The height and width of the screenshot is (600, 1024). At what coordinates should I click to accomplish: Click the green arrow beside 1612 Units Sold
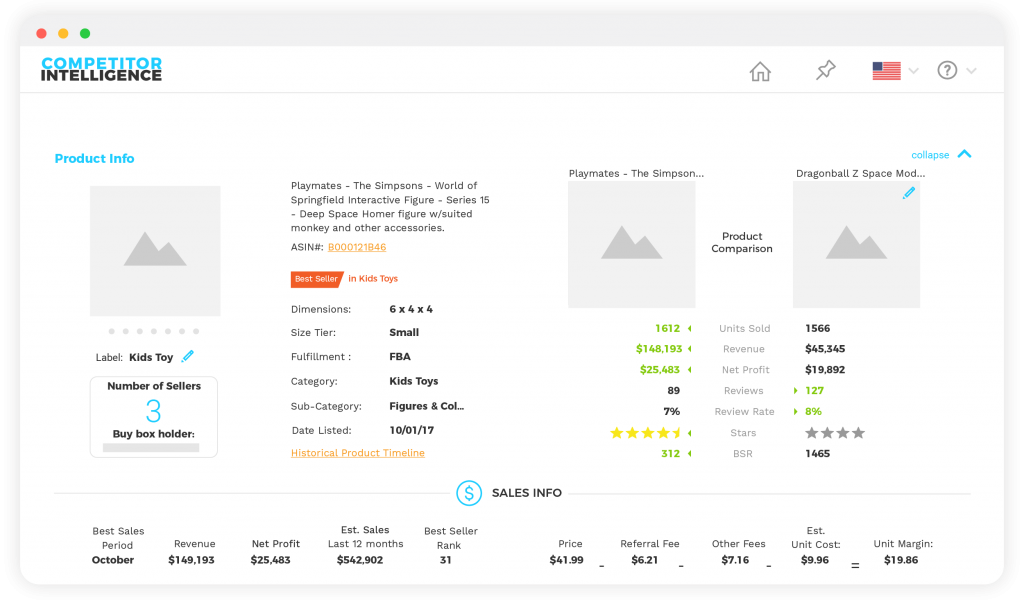690,327
